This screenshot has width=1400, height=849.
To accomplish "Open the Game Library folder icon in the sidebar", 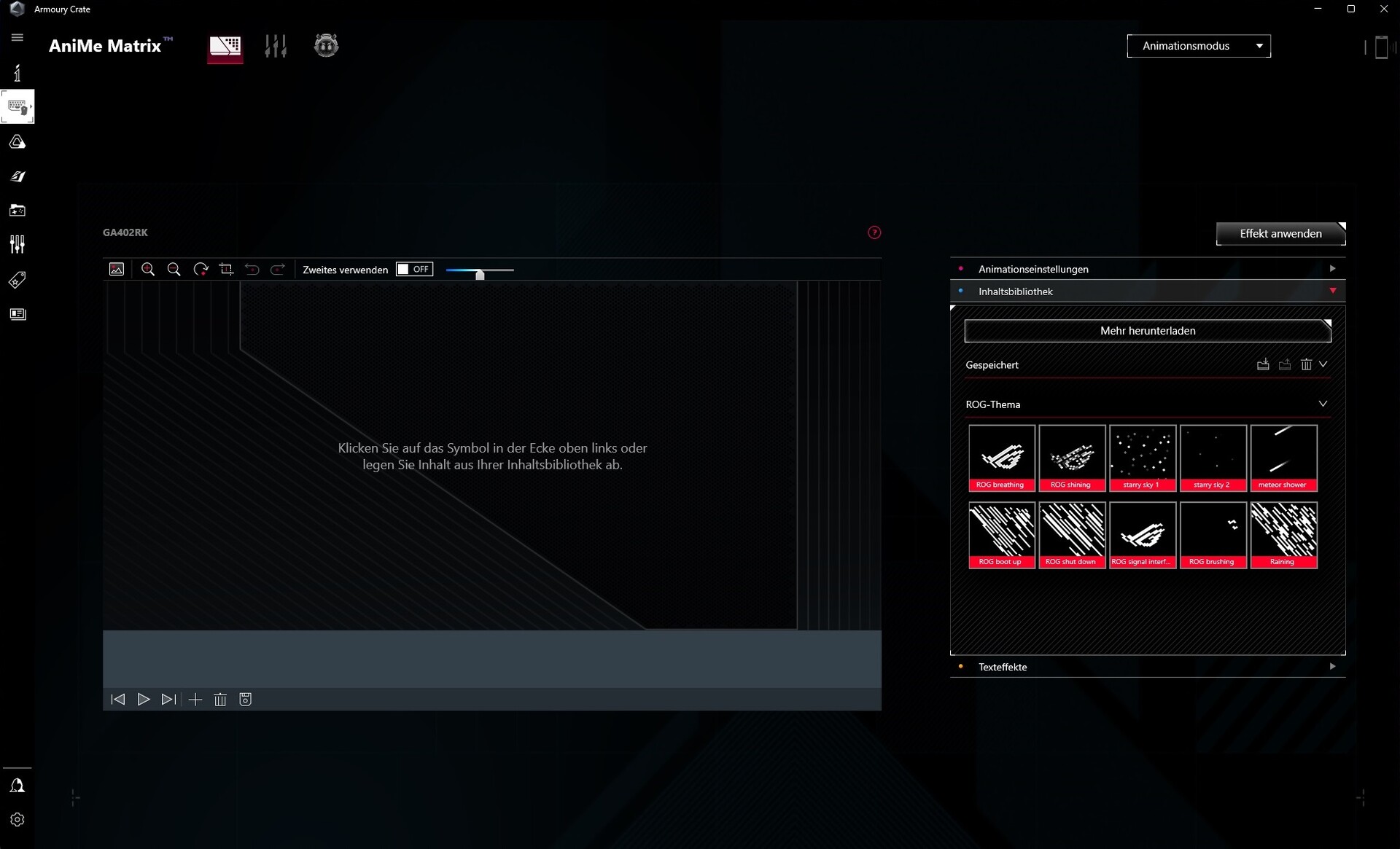I will (17, 210).
